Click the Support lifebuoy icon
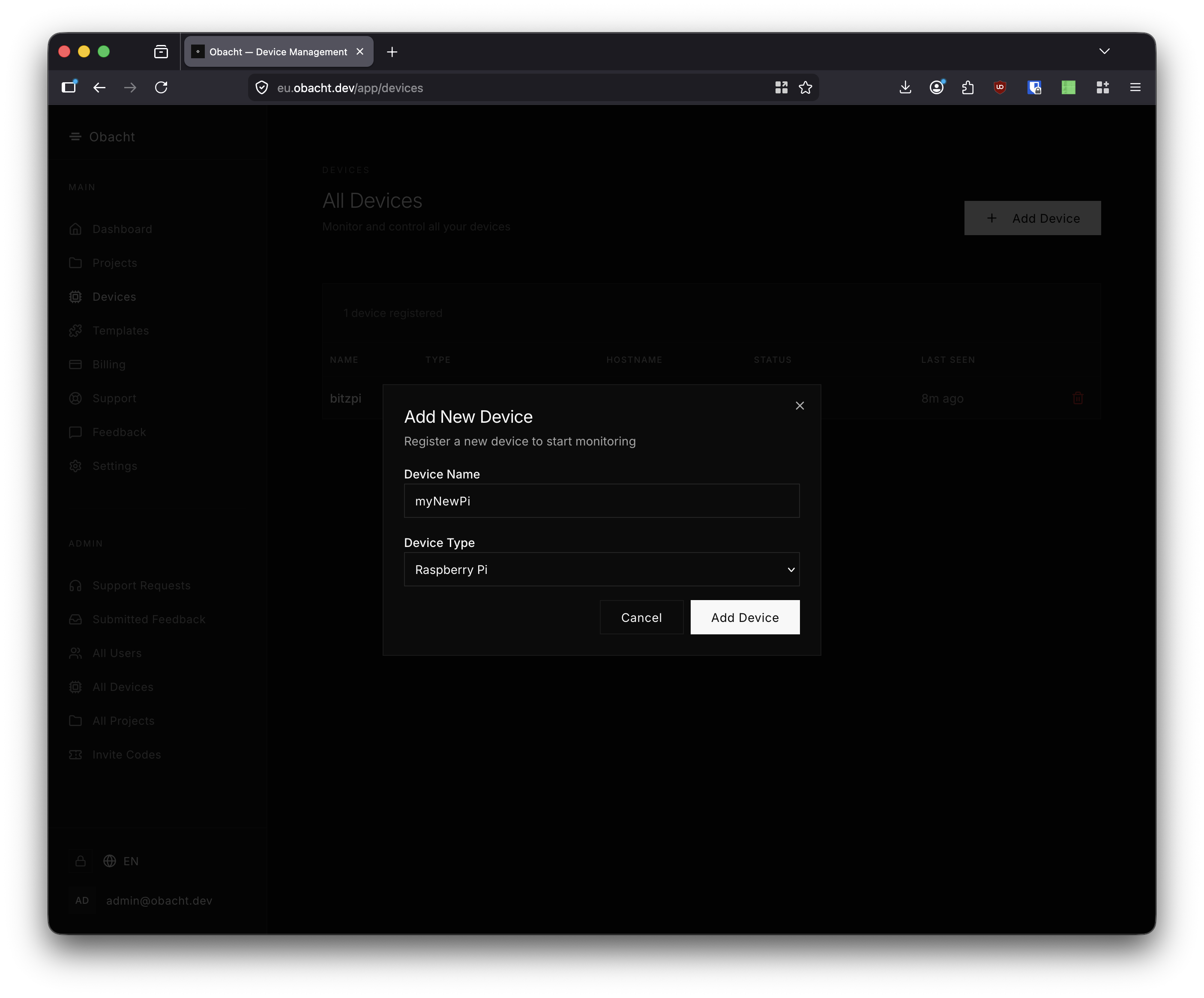Viewport: 1204px width, 998px height. 75,398
